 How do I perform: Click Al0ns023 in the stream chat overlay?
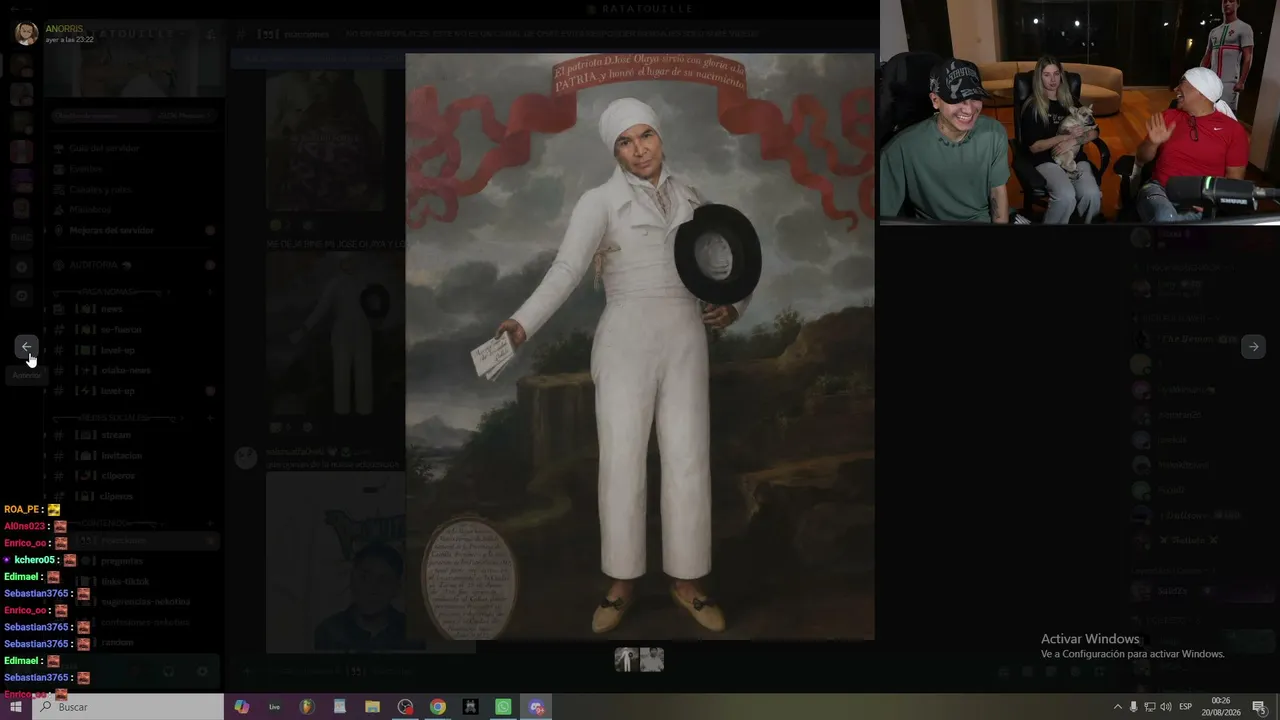tap(25, 526)
